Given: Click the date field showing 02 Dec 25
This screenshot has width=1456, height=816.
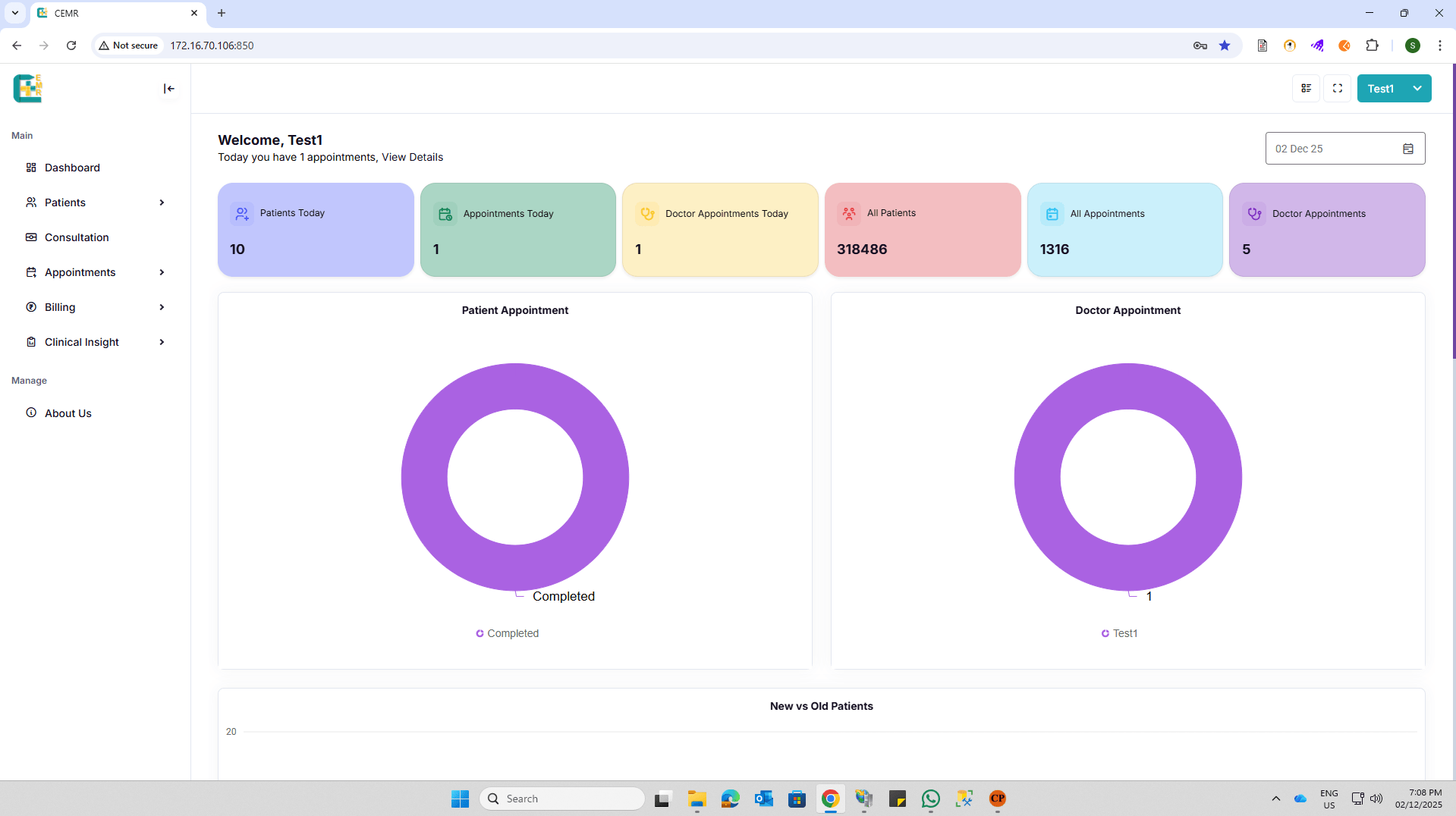Looking at the screenshot, I should click(1345, 149).
